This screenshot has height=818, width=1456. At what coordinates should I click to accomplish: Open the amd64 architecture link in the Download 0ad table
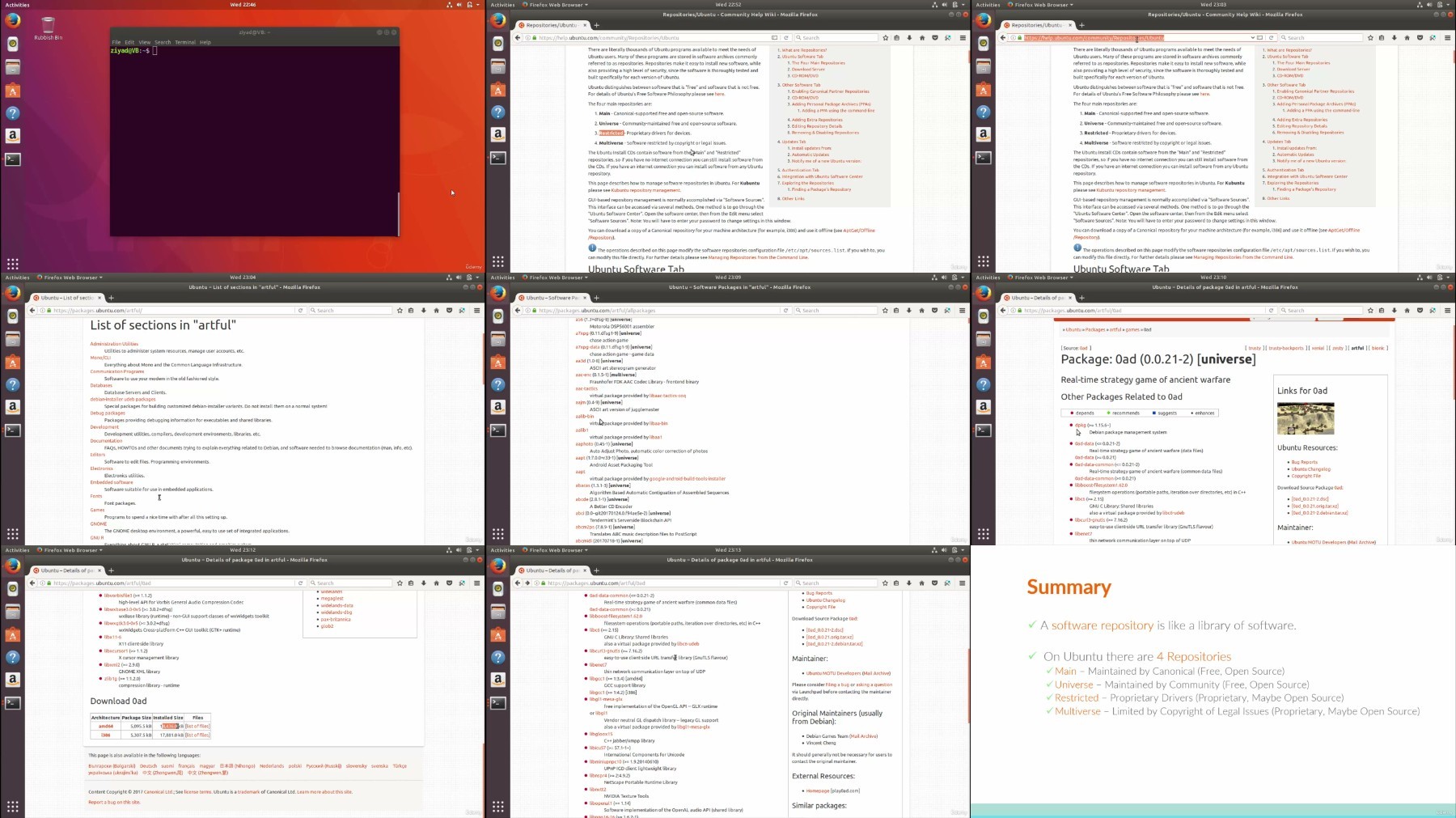point(105,726)
